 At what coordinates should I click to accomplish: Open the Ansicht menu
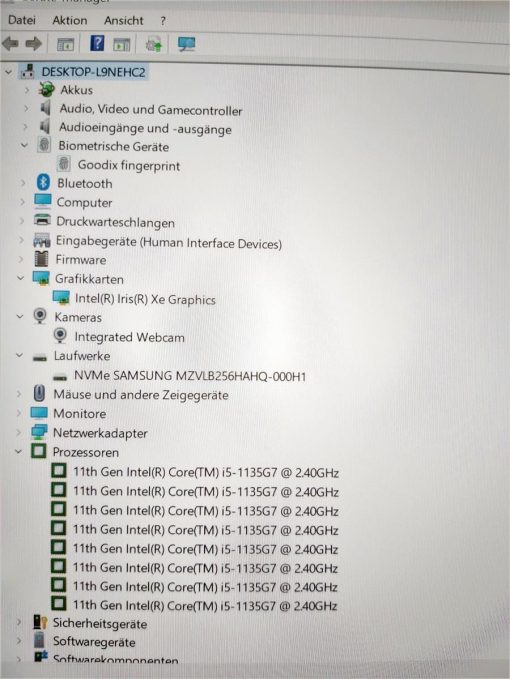coord(123,20)
